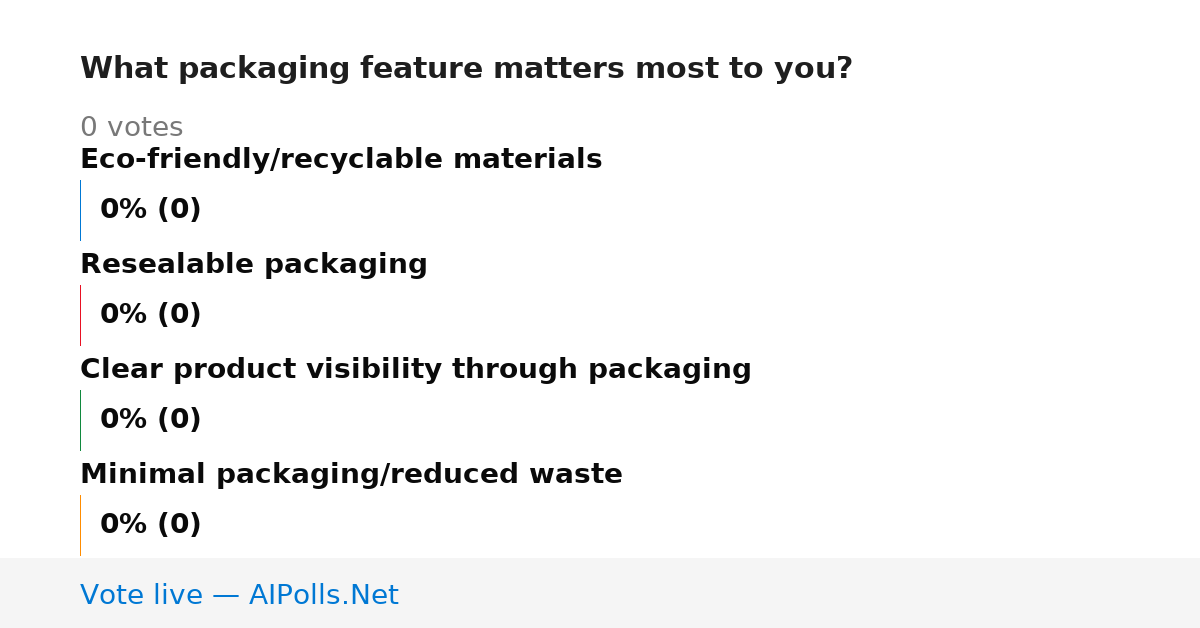This screenshot has width=1200, height=628.
Task: Click the blue bar under Eco-friendly
Action: pos(80,210)
